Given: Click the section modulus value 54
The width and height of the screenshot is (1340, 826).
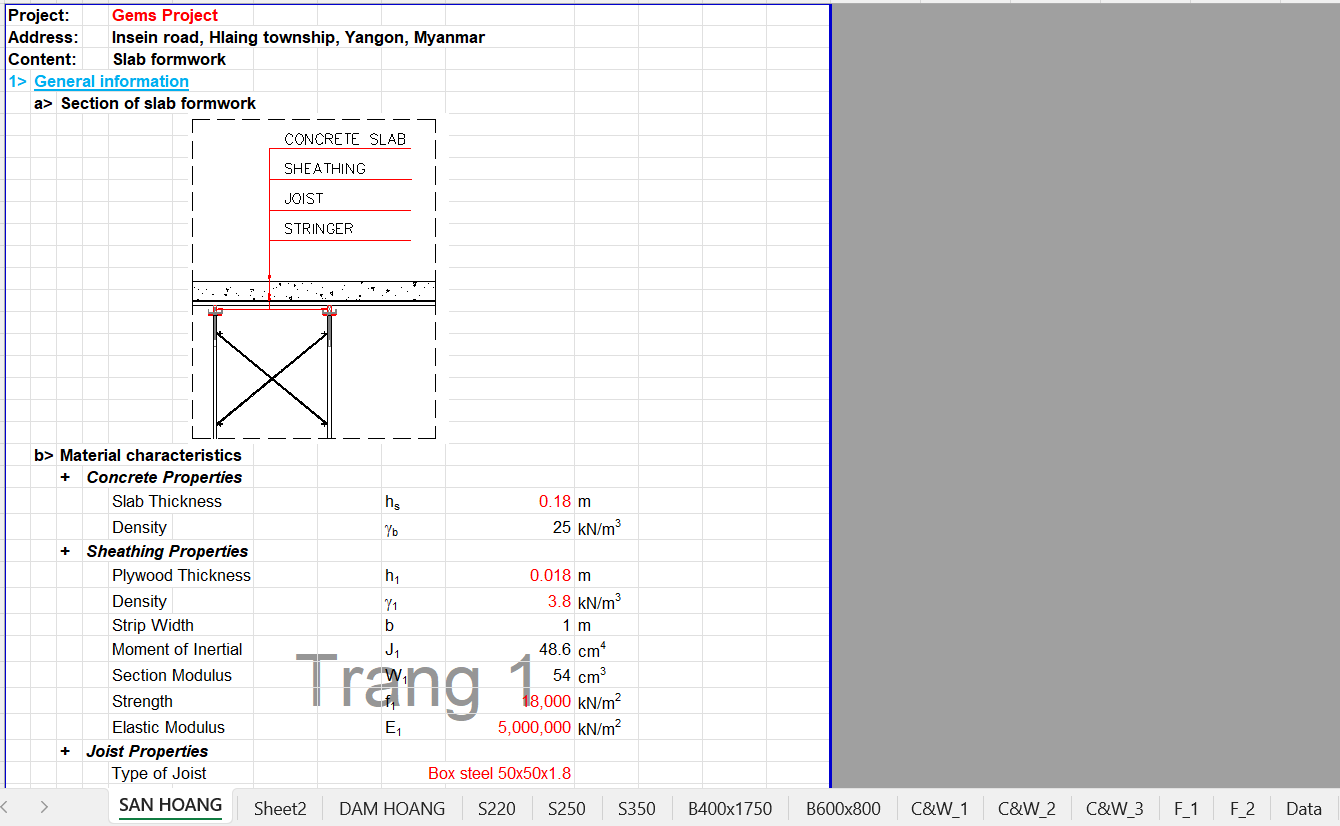Looking at the screenshot, I should click(562, 675).
